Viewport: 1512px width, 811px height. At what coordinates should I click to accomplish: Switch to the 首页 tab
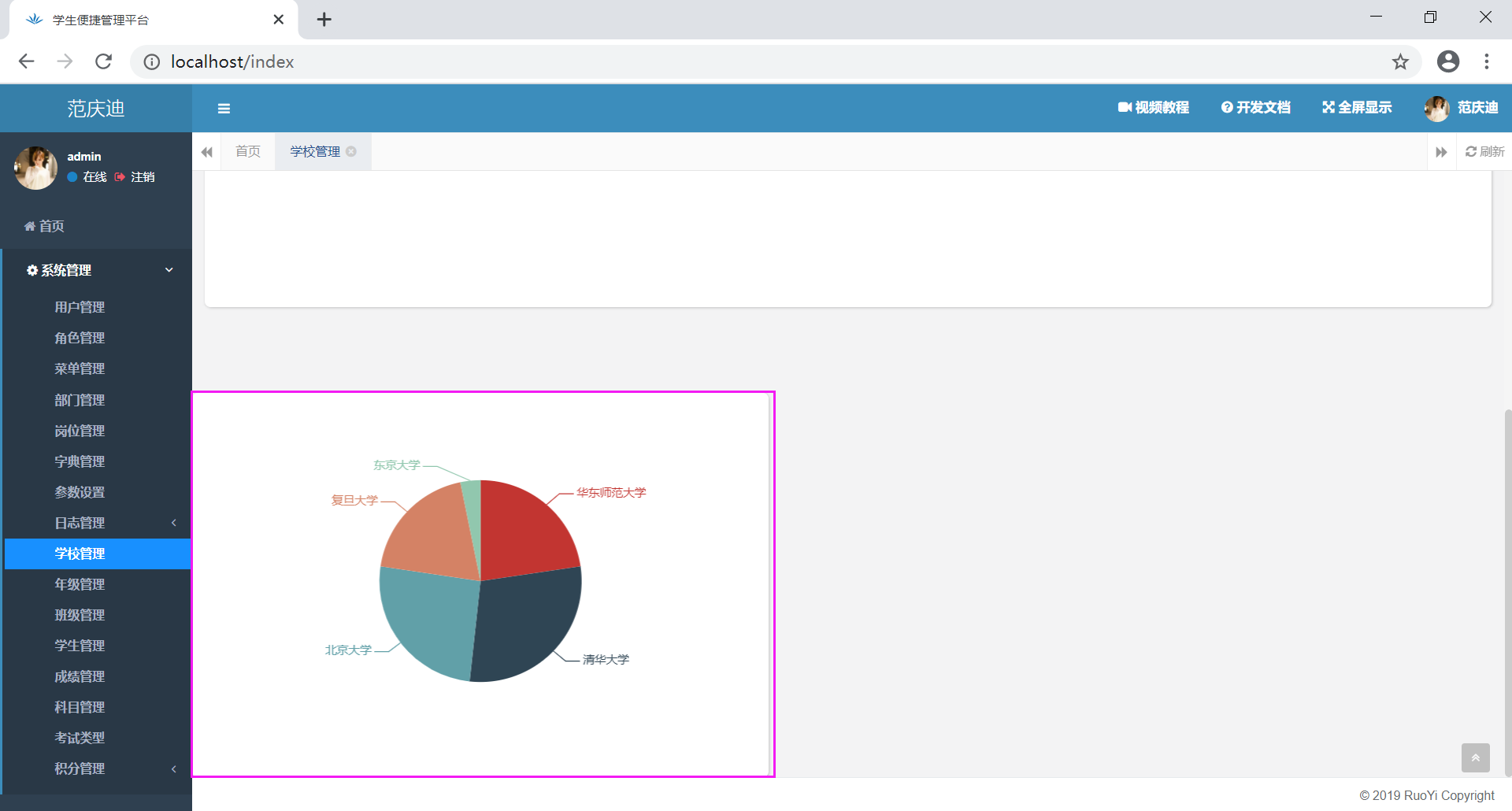248,151
